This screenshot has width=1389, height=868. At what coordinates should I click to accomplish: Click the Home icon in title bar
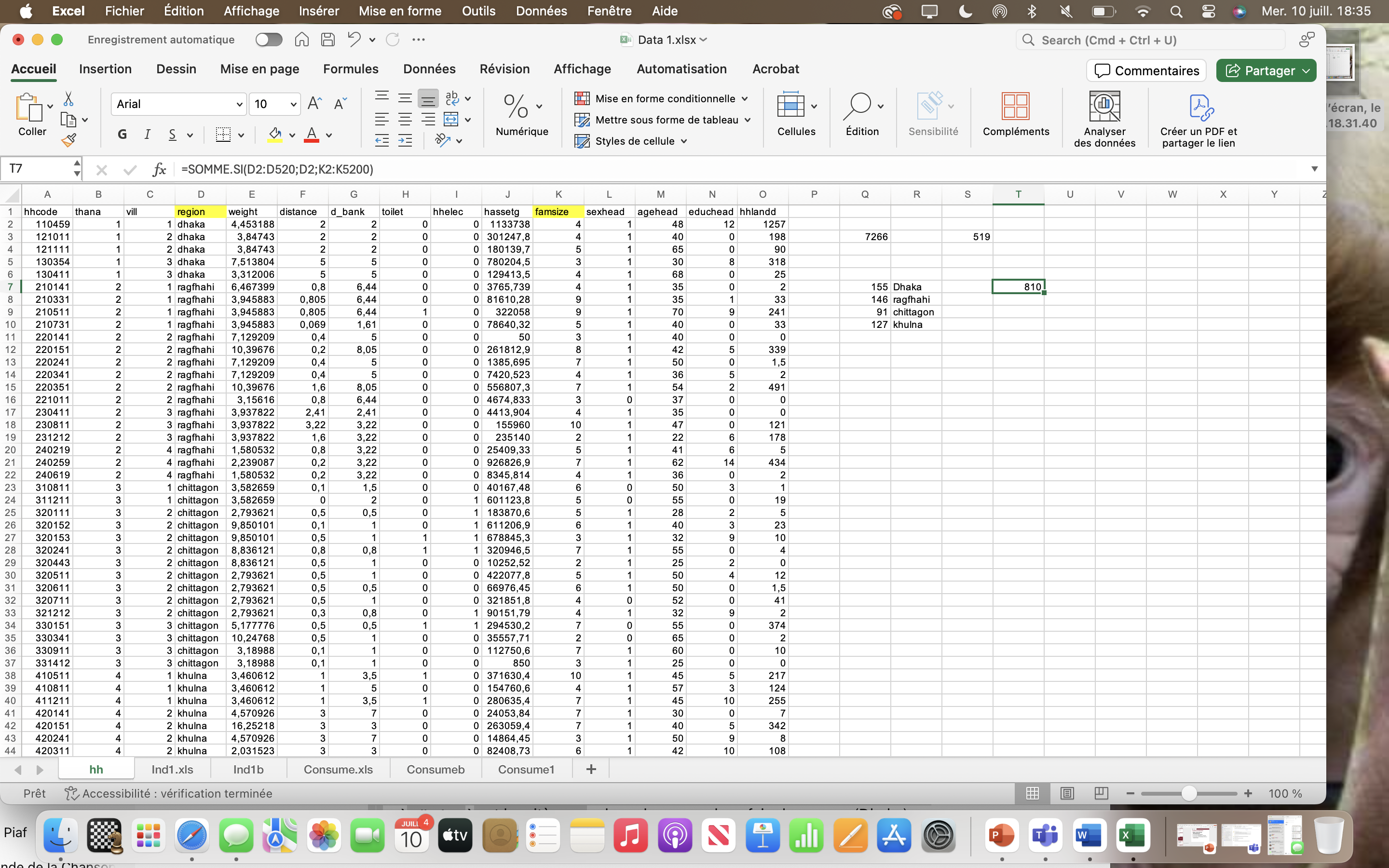[301, 40]
